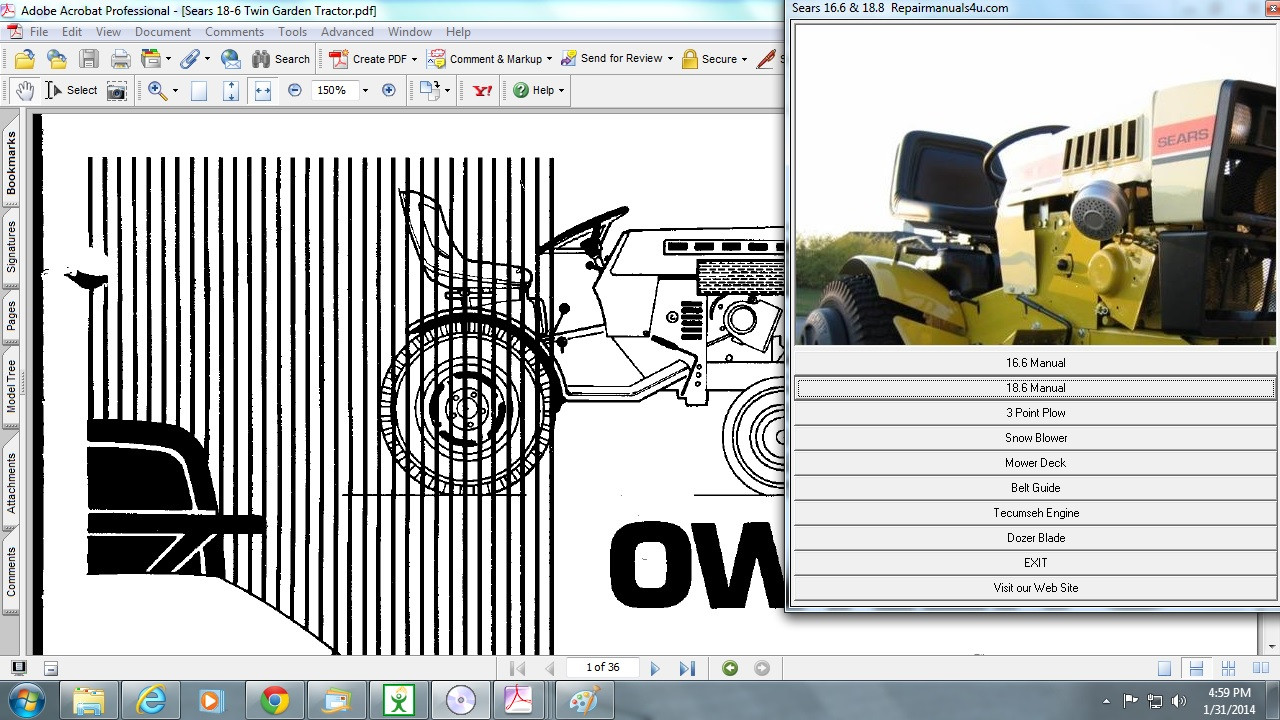Select the Hand tool

25,90
